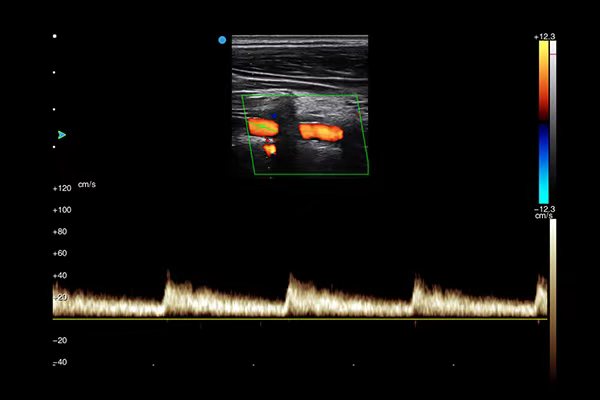Click the blue-cyan lower color velocity bar
The width and height of the screenshot is (600, 400).
pyautogui.click(x=543, y=163)
